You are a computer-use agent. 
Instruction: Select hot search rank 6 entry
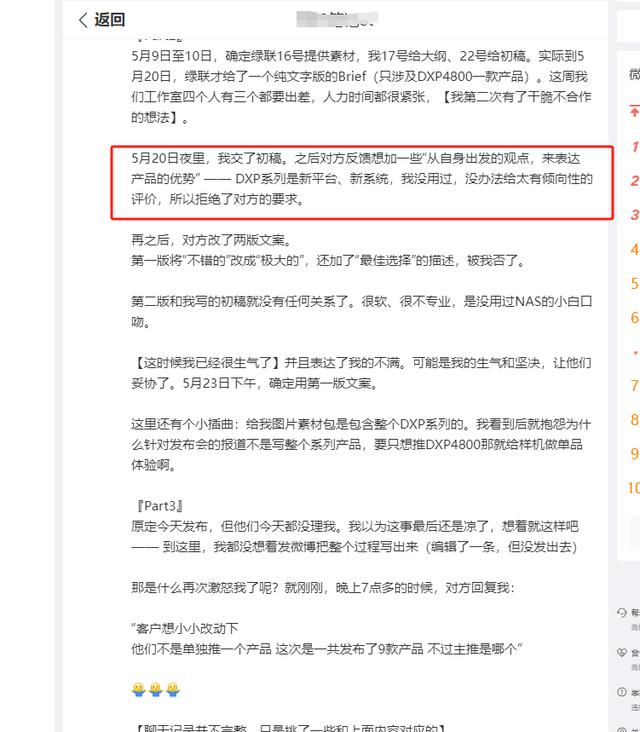635,317
